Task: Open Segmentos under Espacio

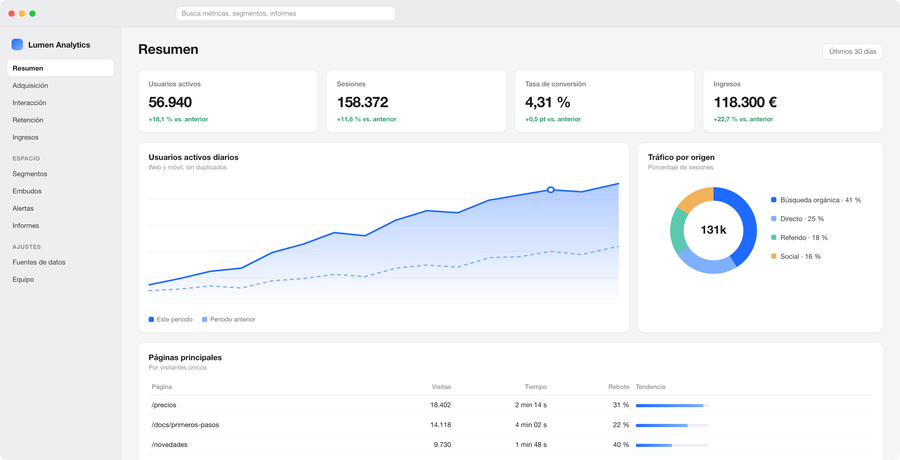Action: point(60,173)
